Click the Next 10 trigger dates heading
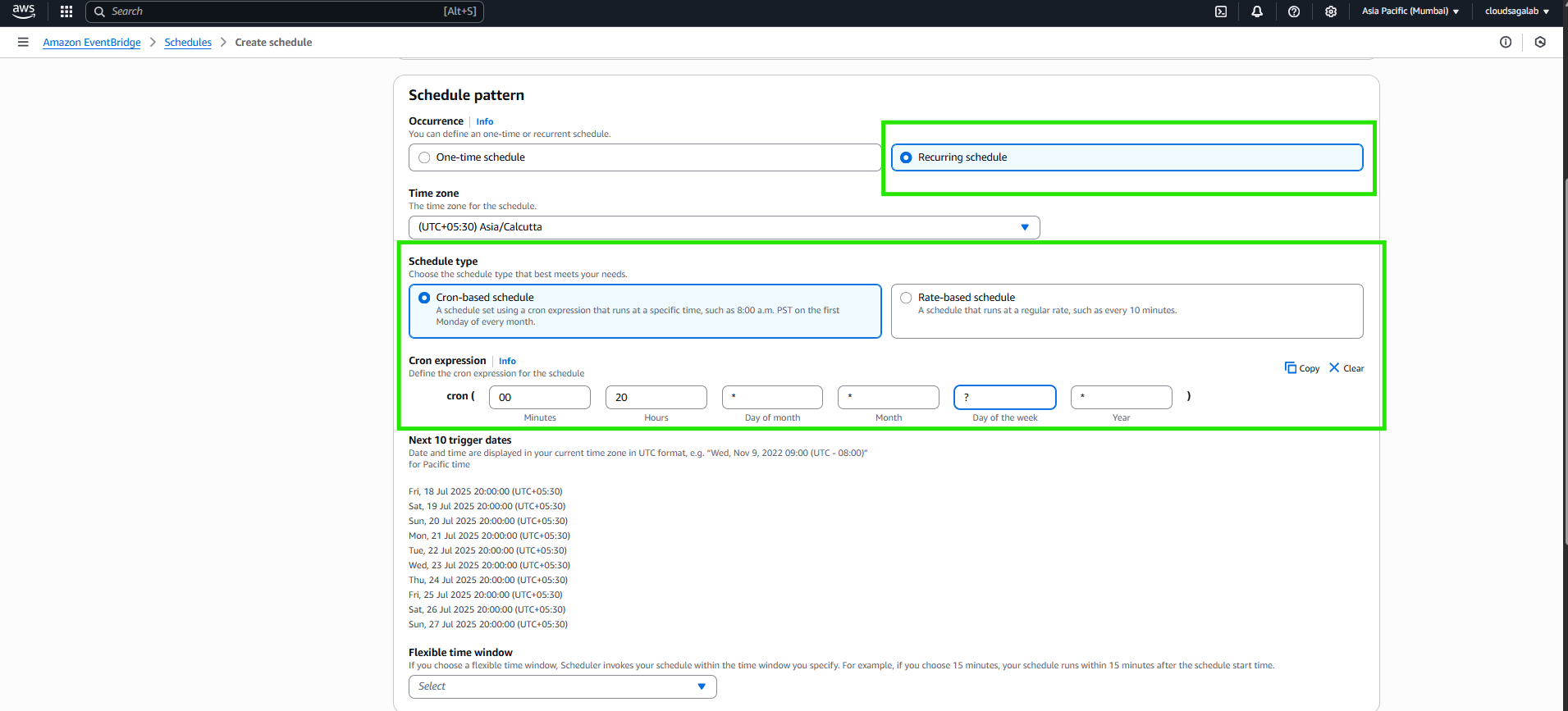The image size is (1568, 711). 460,440
